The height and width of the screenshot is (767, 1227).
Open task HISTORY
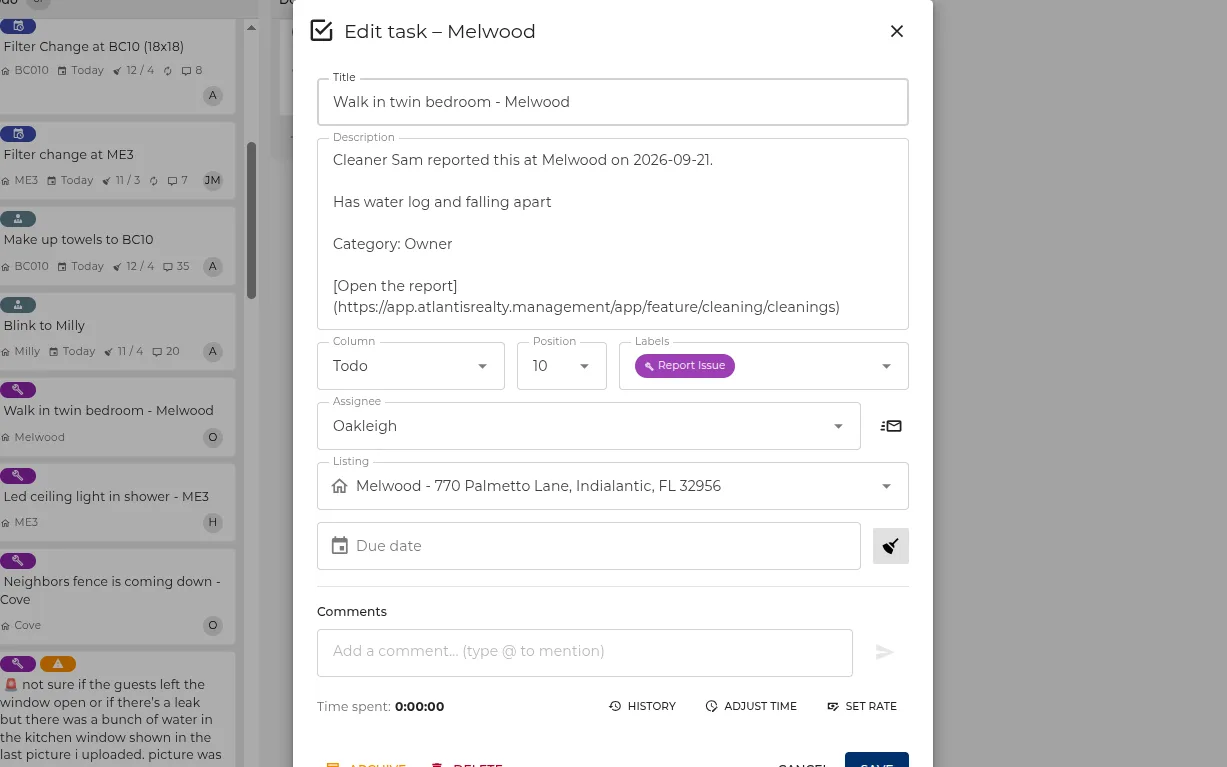(643, 706)
